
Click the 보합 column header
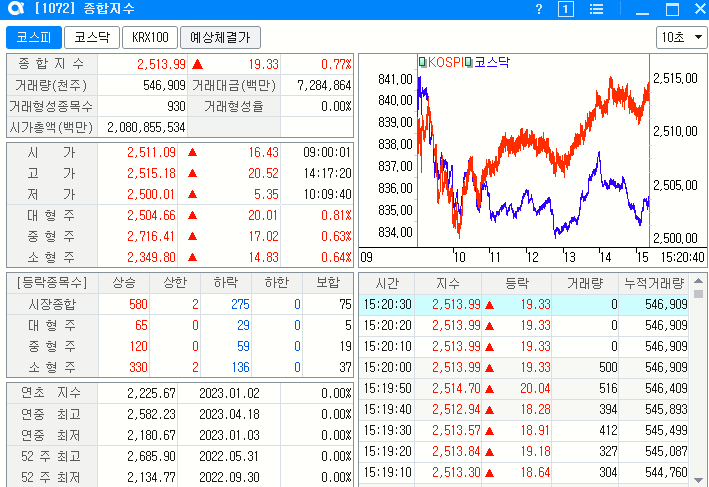click(328, 283)
